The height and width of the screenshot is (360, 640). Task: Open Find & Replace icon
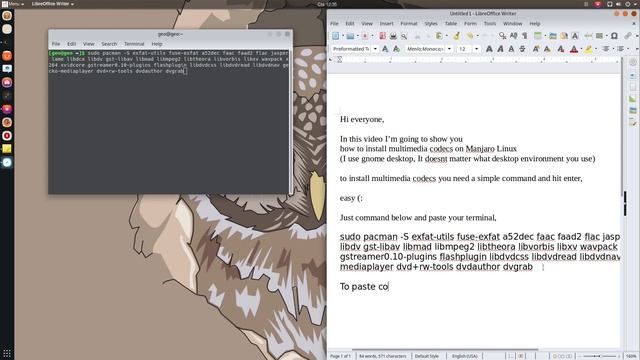[502, 36]
